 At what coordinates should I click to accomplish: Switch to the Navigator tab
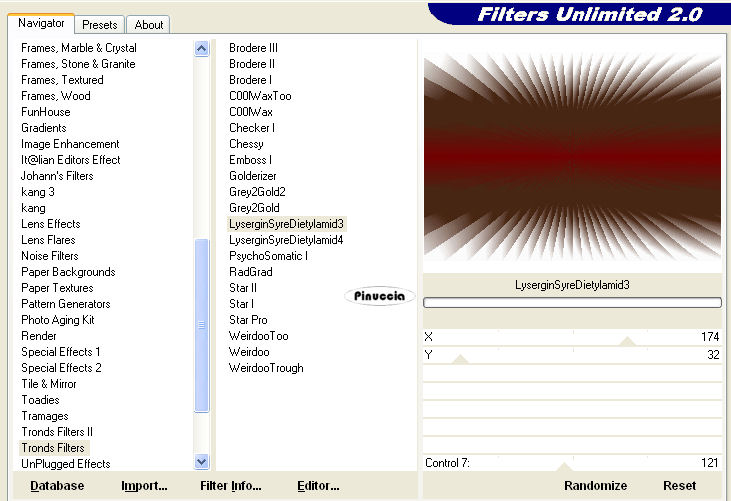[x=41, y=23]
